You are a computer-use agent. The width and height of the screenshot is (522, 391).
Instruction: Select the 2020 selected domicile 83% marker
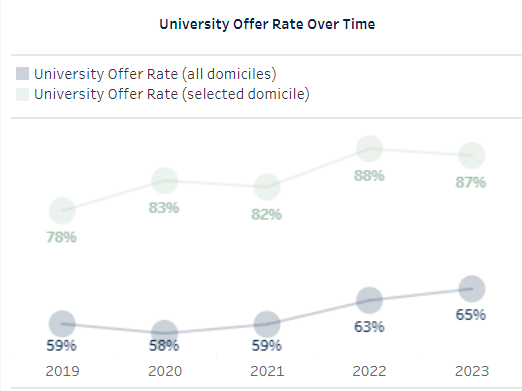click(164, 181)
